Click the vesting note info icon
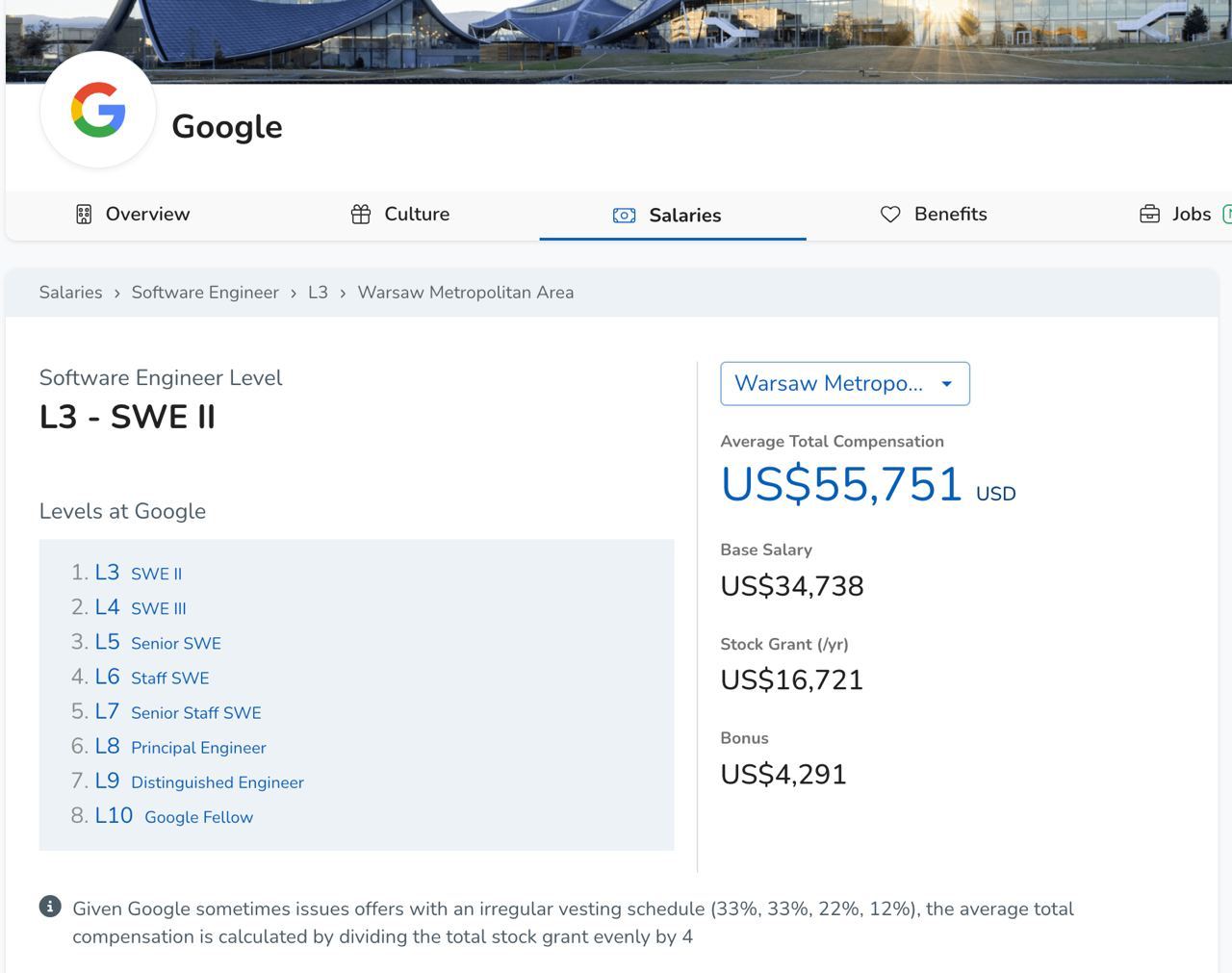 [x=50, y=907]
